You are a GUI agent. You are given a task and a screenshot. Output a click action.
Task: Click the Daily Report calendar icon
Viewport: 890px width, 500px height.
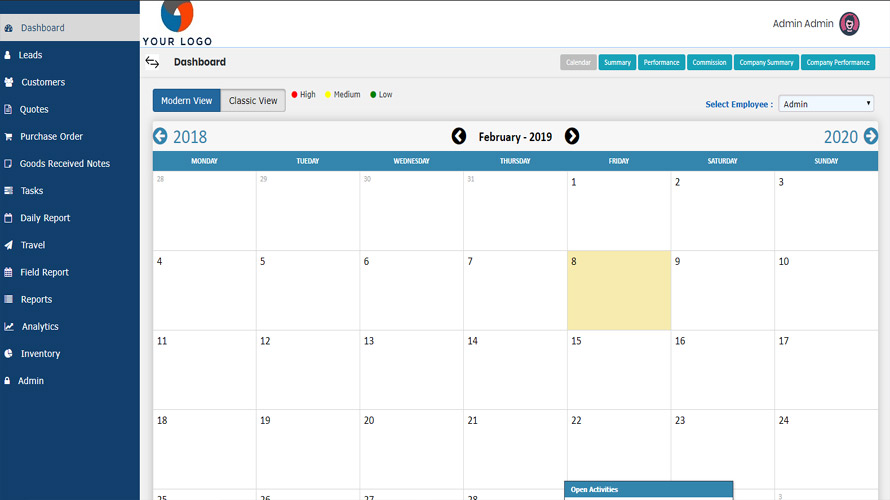pos(8,217)
